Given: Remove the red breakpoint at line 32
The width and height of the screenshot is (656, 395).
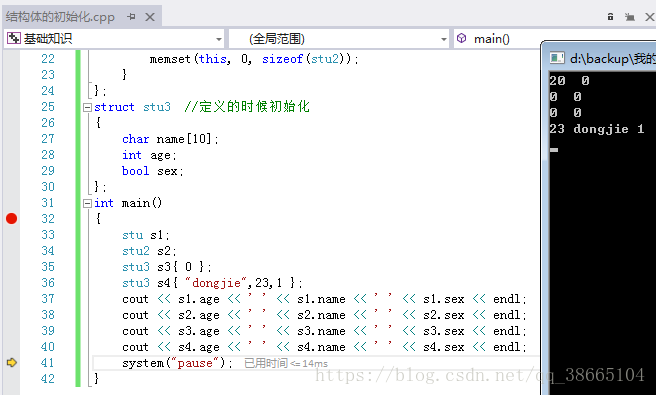Looking at the screenshot, I should 12,218.
